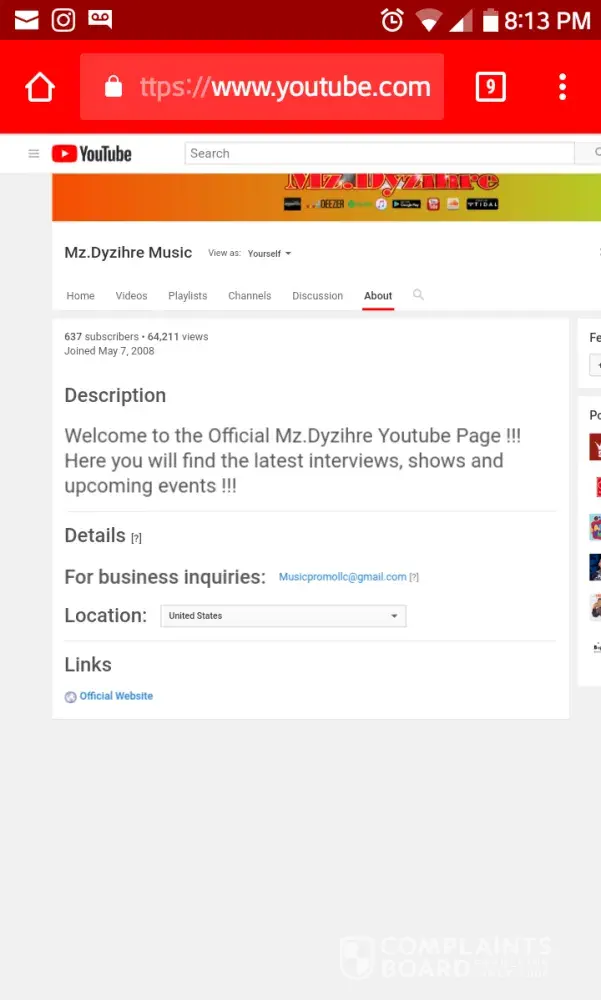The width and height of the screenshot is (601, 1000).
Task: Open the Official Website link
Action: pyautogui.click(x=116, y=696)
